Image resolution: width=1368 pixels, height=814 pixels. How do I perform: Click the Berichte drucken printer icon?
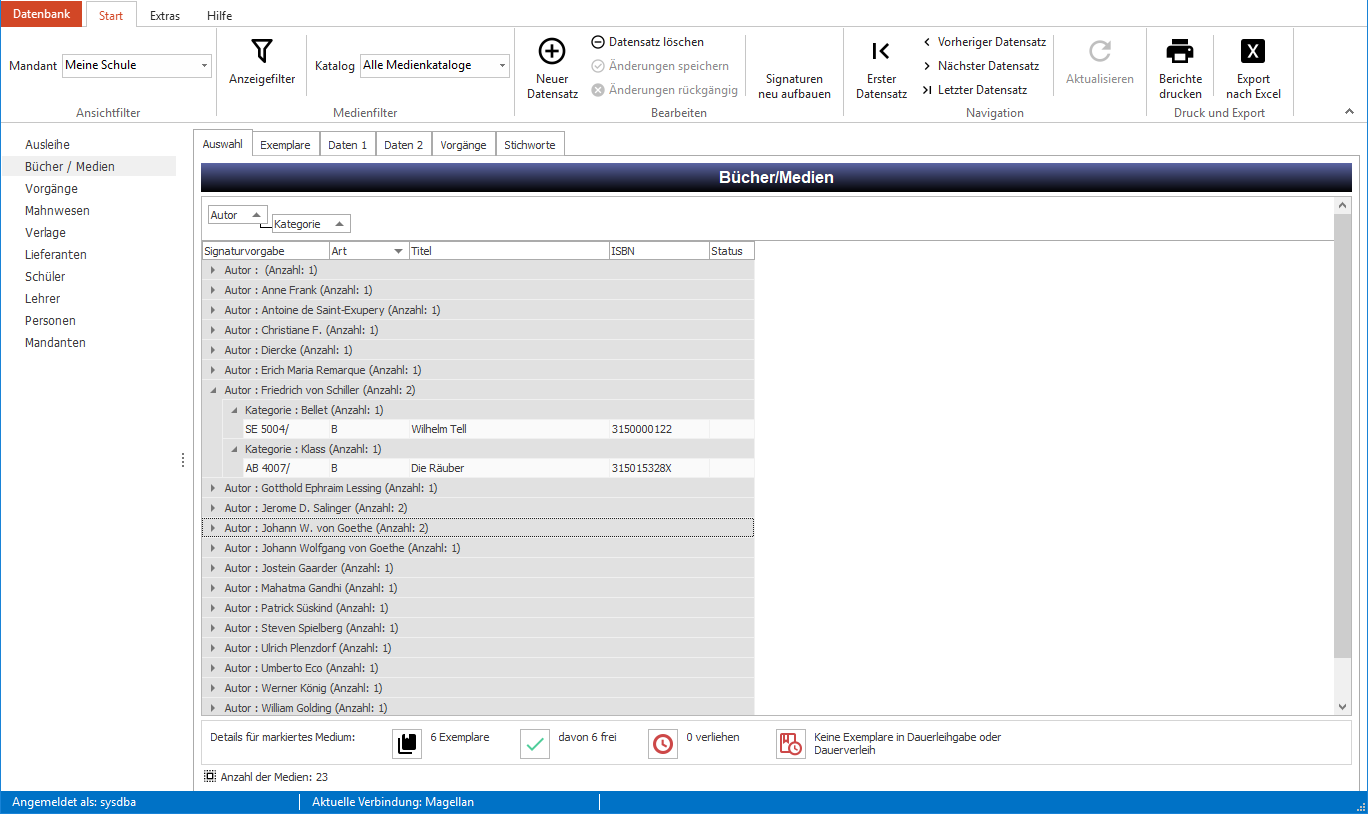click(x=1181, y=51)
